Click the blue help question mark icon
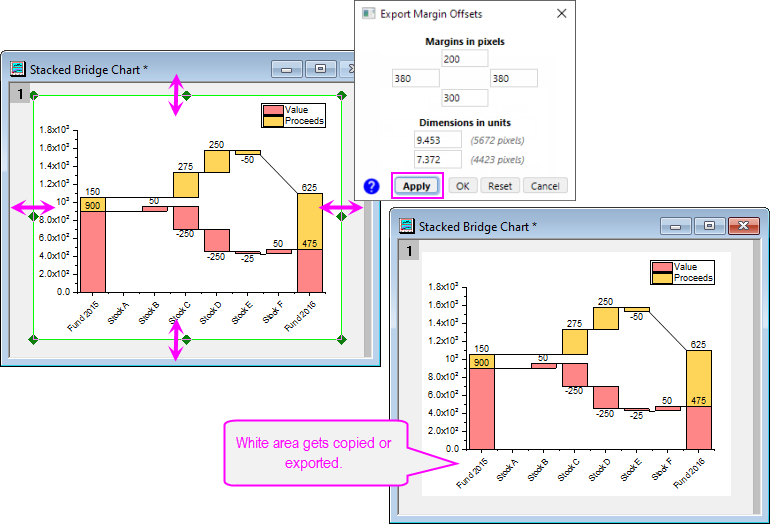 (371, 186)
